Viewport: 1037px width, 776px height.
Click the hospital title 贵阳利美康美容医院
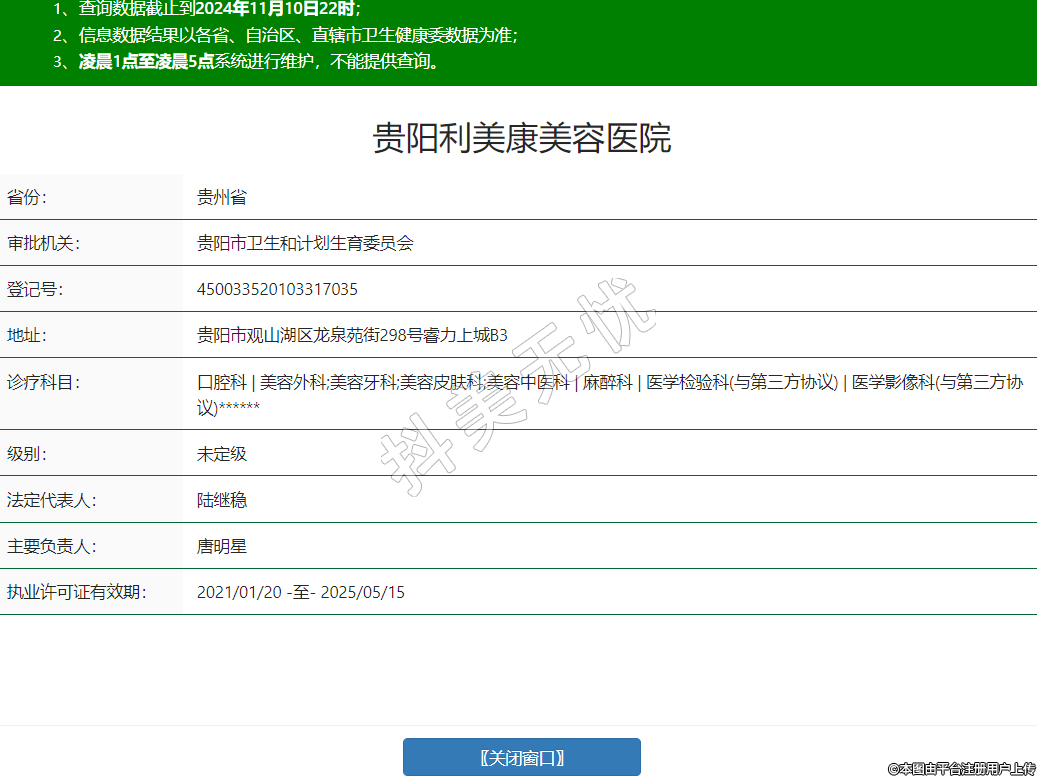point(521,138)
